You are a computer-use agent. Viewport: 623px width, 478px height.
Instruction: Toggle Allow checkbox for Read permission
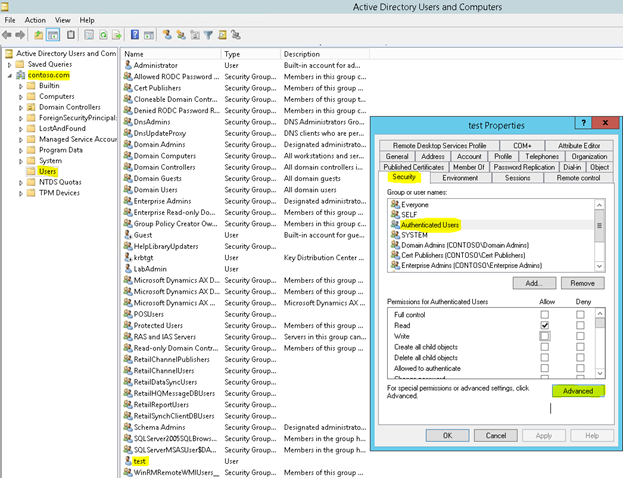pyautogui.click(x=544, y=325)
